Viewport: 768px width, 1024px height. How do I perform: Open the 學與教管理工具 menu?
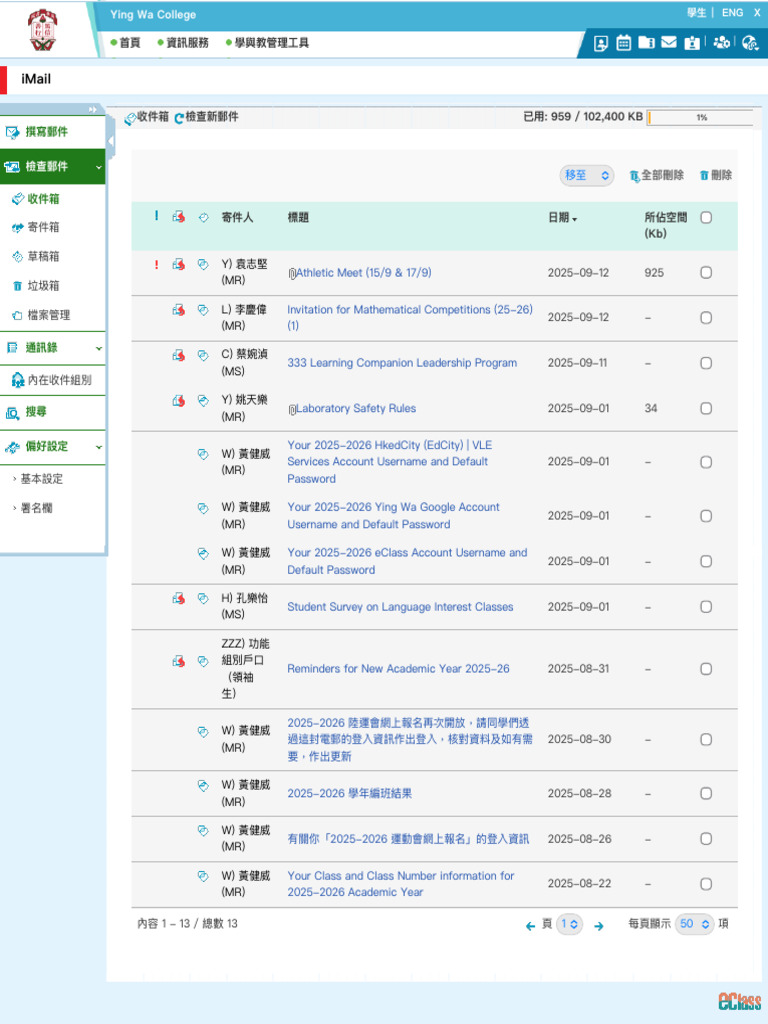click(267, 42)
